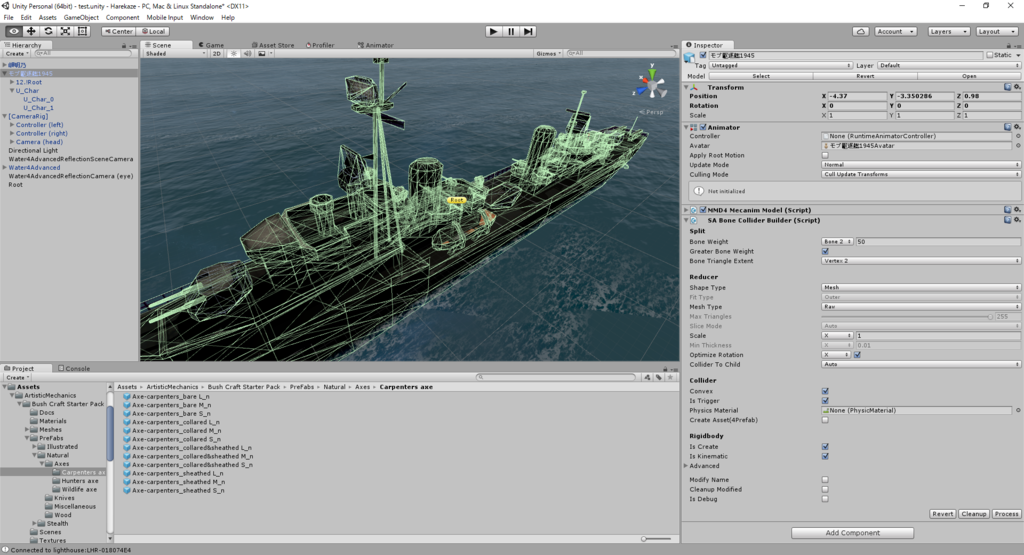This screenshot has height=555, width=1024.
Task: Collapse the [CameraRig] hierarchy item
Action: [5, 116]
